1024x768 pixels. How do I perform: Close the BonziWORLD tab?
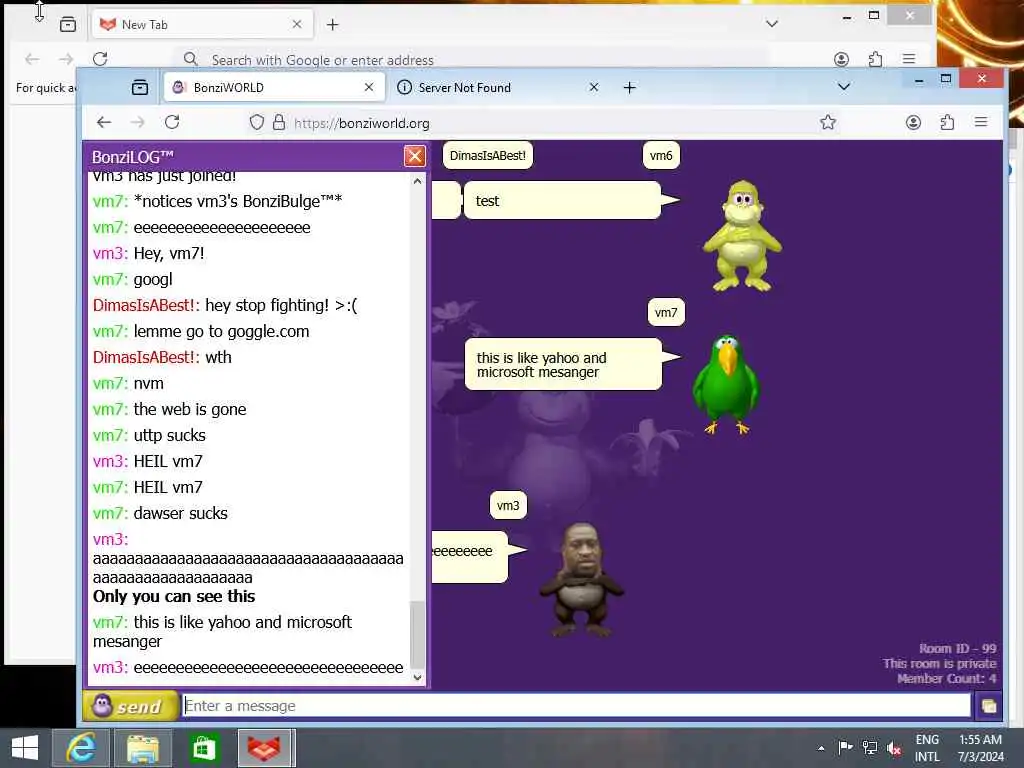click(369, 87)
